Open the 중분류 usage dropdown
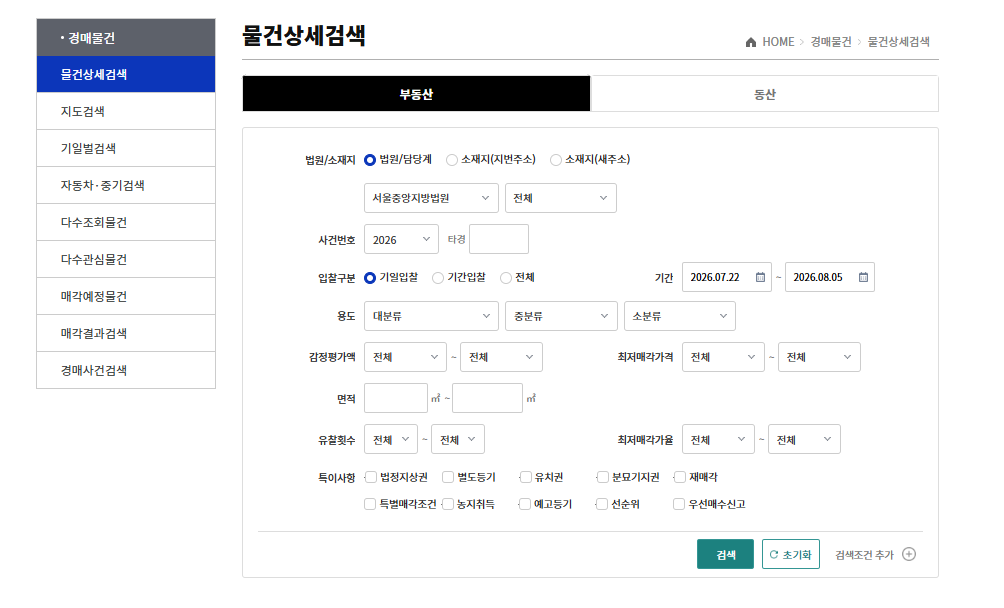The width and height of the screenshot is (1004, 608). point(561,316)
